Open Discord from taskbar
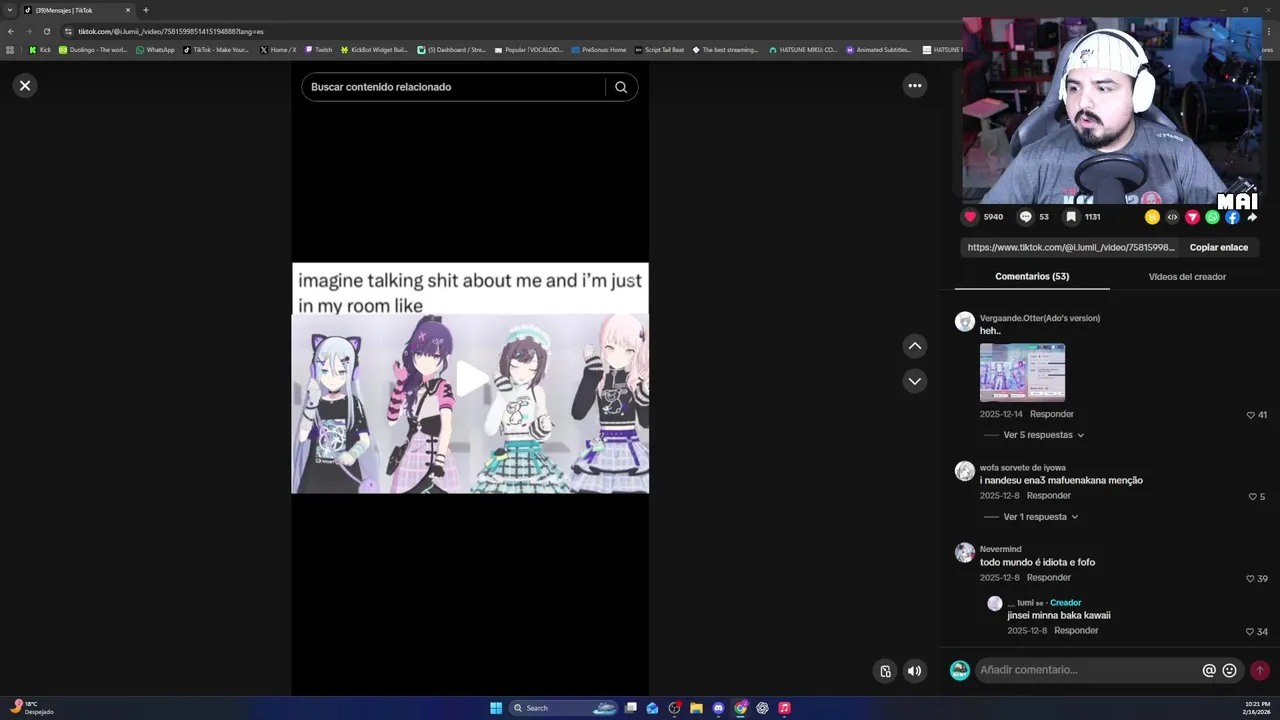Viewport: 1280px width, 720px height. click(718, 708)
